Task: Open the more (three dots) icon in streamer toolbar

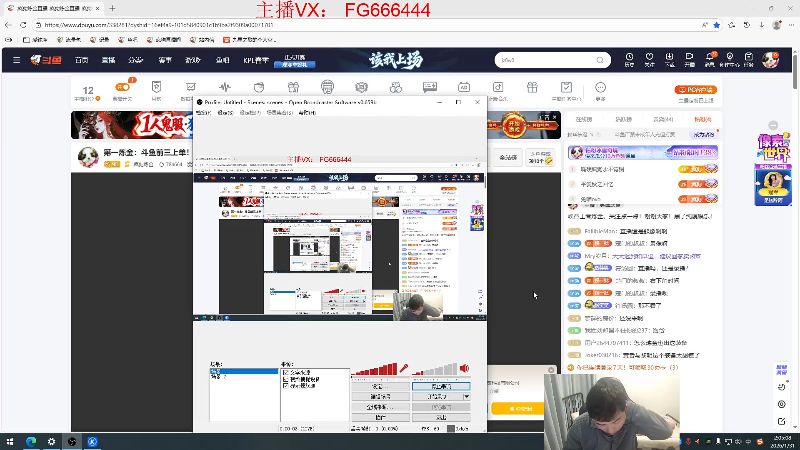Action: pyautogui.click(x=601, y=87)
